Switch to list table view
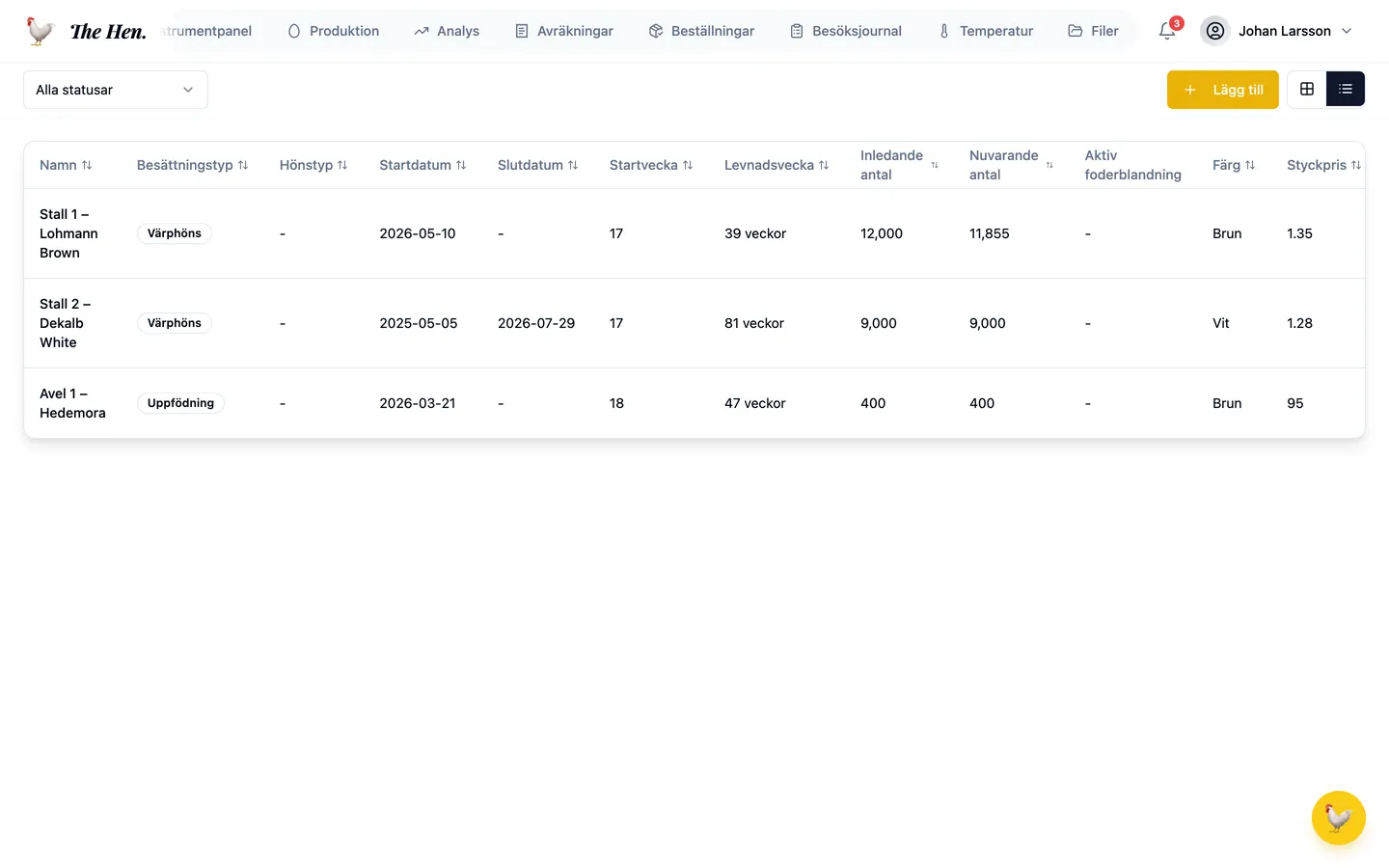The height and width of the screenshot is (868, 1389). point(1346,89)
